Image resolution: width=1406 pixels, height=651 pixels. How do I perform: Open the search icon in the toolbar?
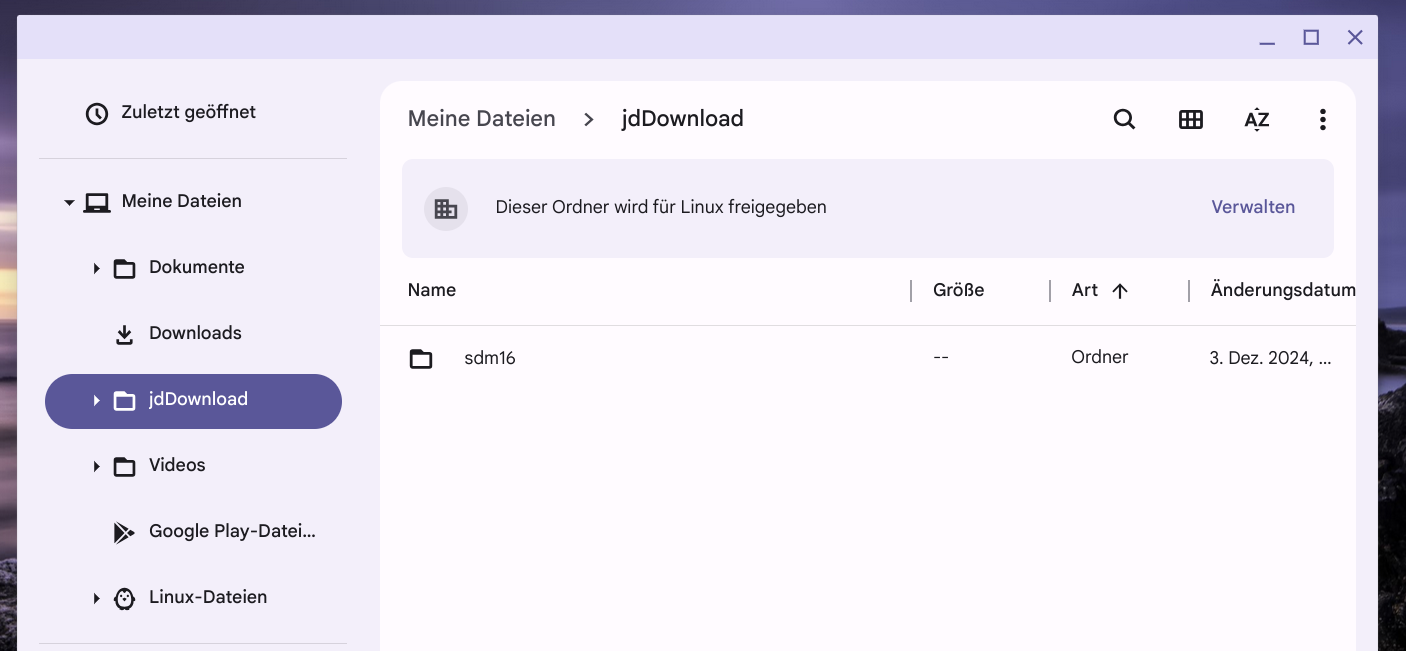click(x=1124, y=120)
